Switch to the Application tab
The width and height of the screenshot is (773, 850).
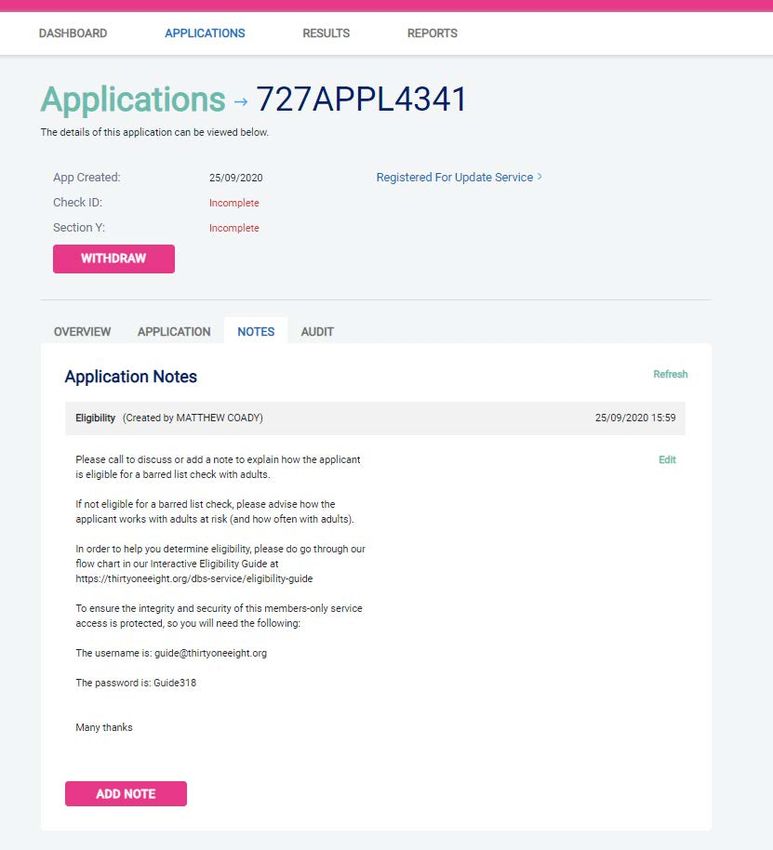(x=174, y=331)
